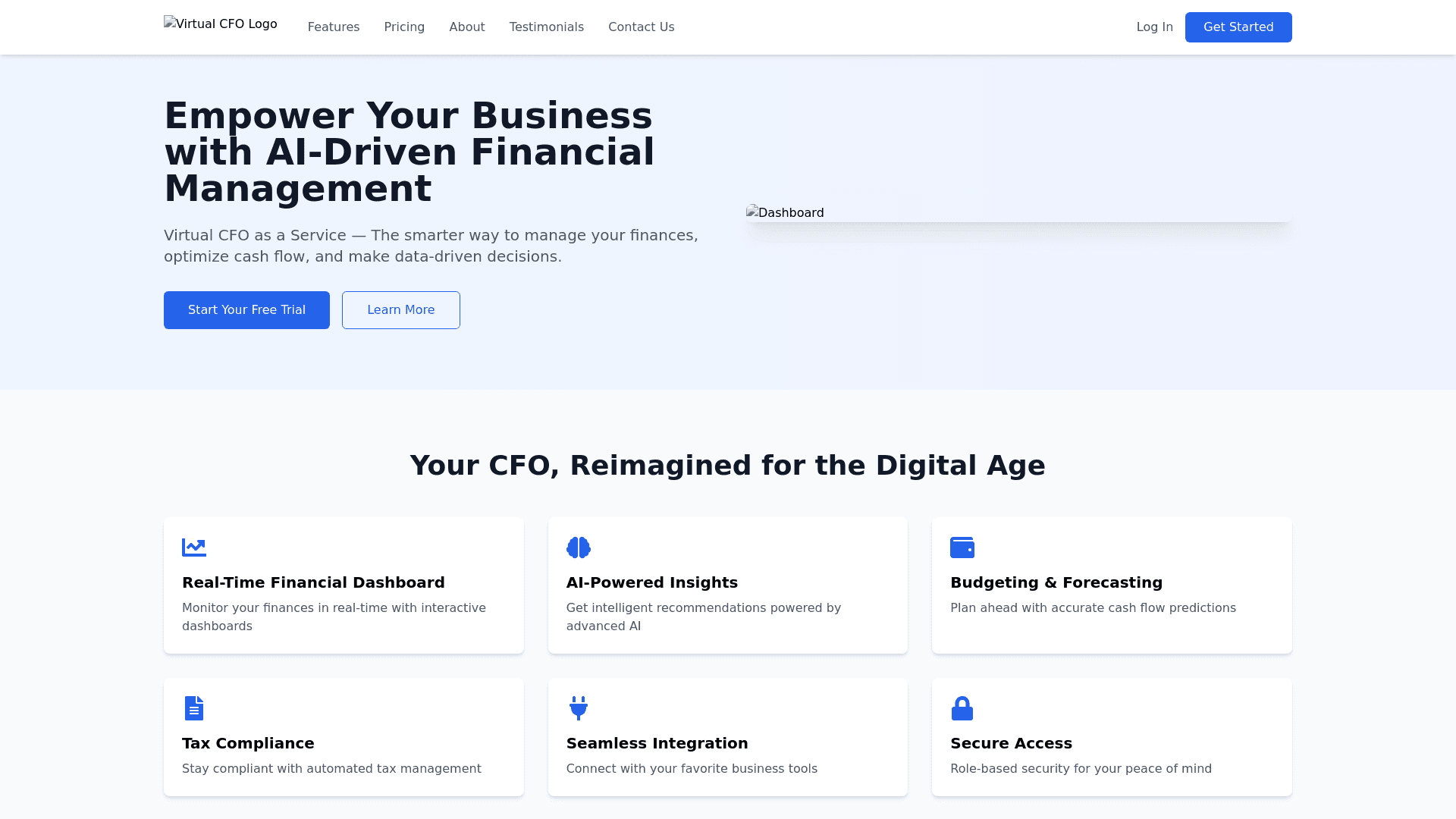1456x819 pixels.
Task: Click the Learn More button
Action: 401,310
